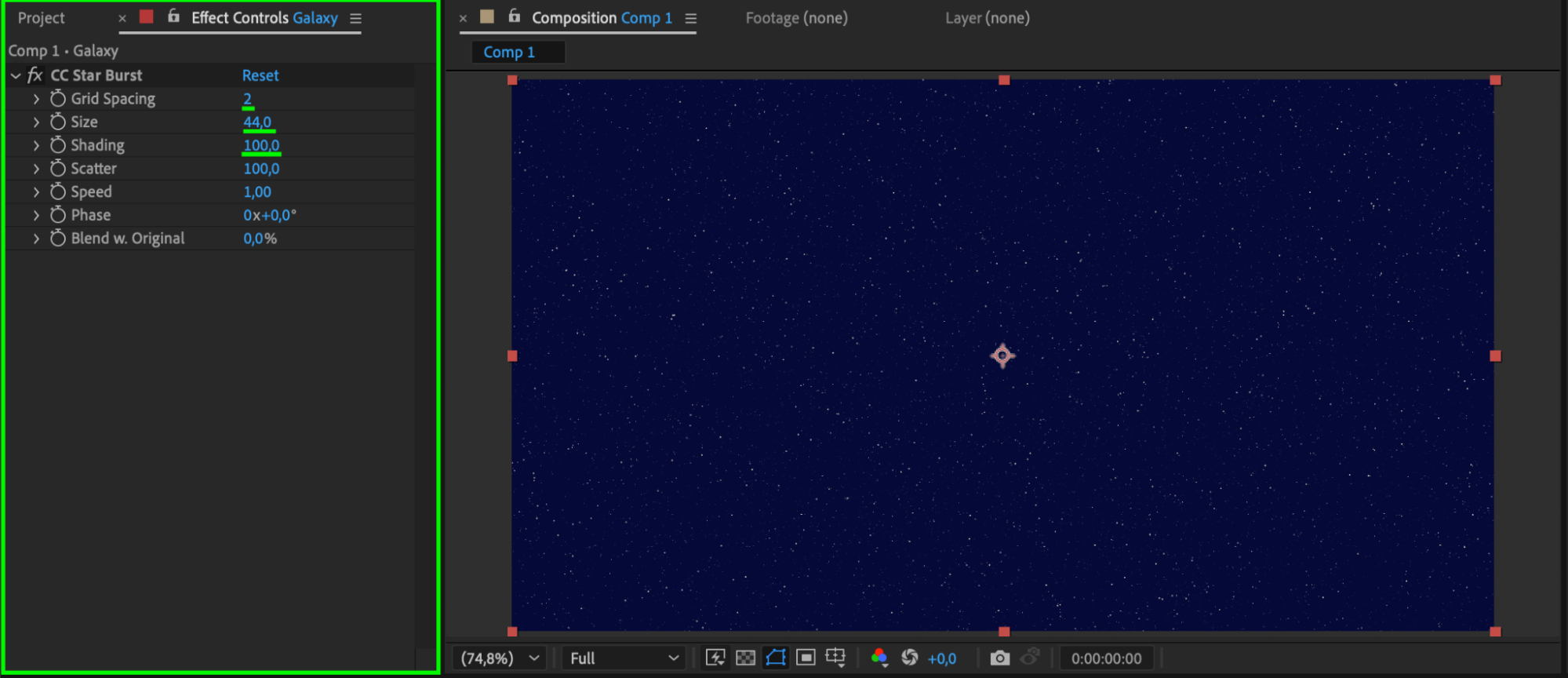Reset CC Star Burst effect
Viewport: 1568px width, 678px height.
[x=260, y=75]
